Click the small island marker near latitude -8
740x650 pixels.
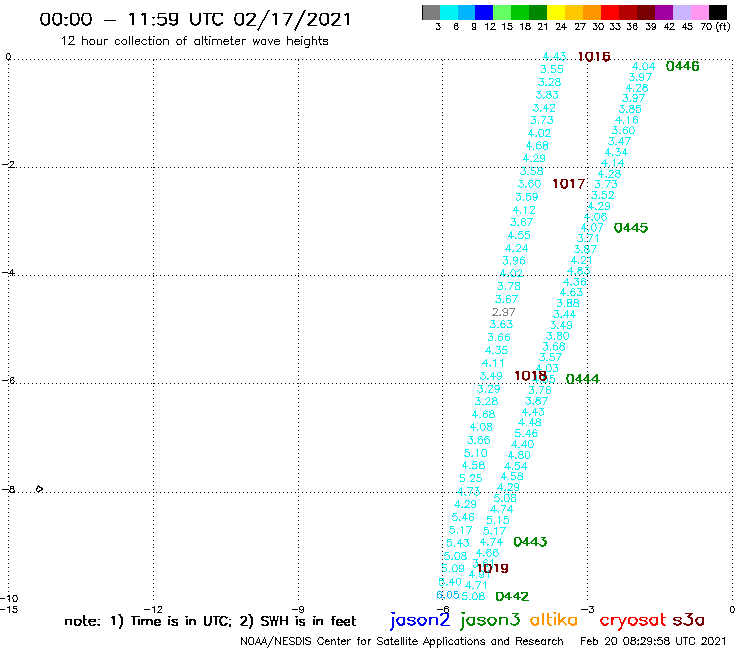pyautogui.click(x=40, y=489)
